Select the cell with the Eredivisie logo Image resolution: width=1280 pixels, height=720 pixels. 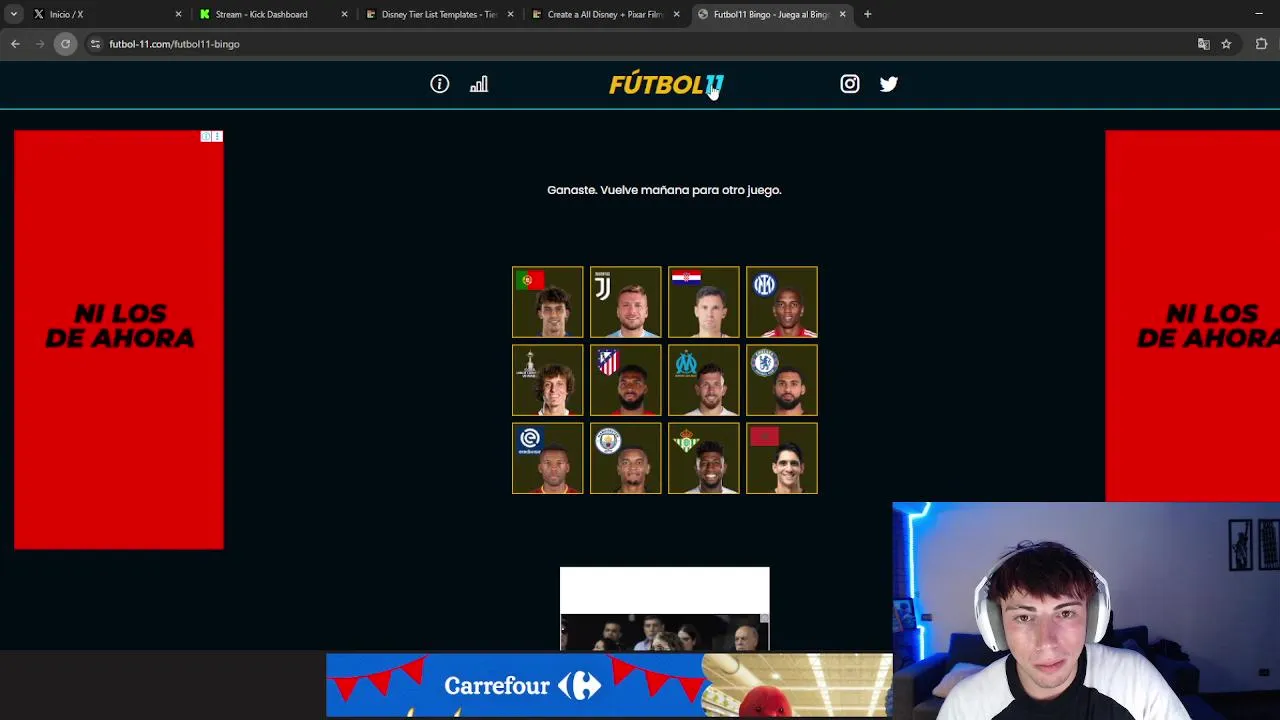click(547, 458)
